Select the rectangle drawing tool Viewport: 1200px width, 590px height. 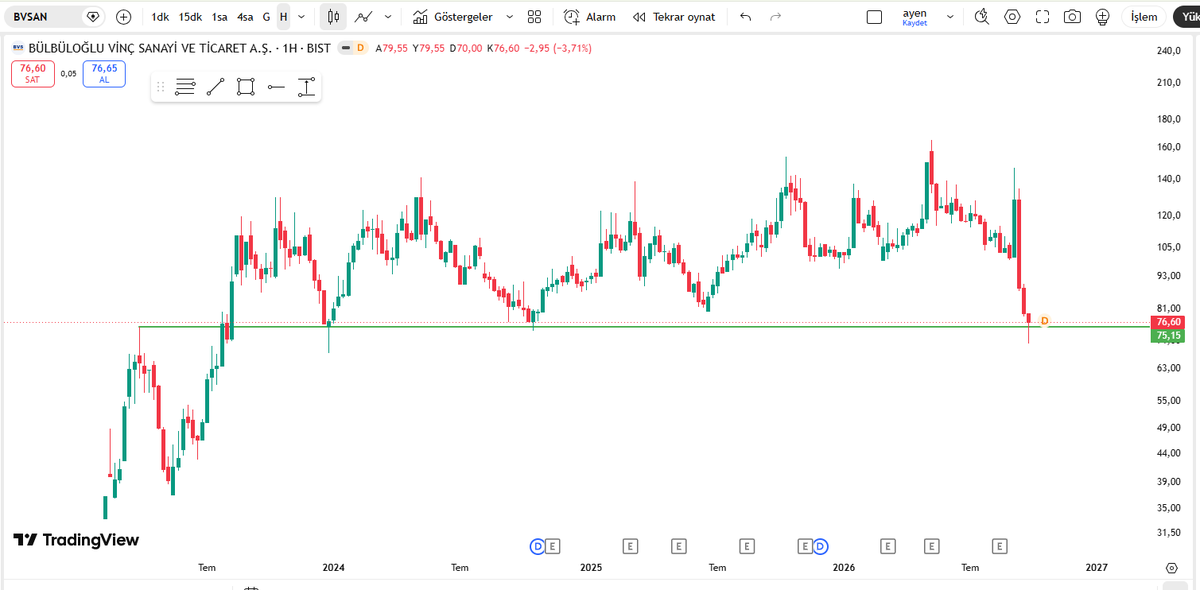point(246,87)
